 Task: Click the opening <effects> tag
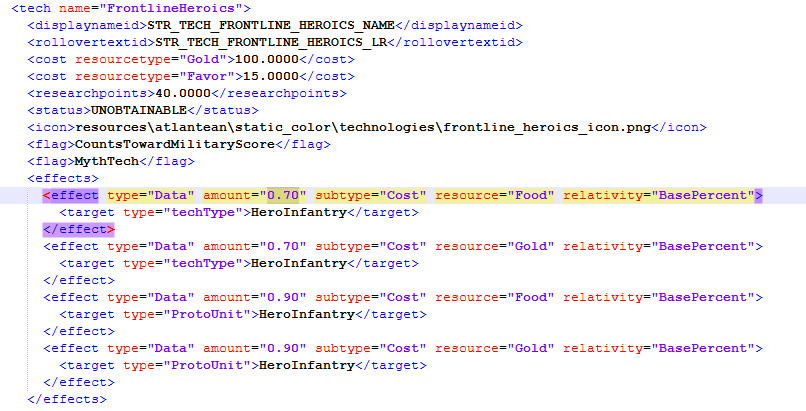click(x=63, y=178)
